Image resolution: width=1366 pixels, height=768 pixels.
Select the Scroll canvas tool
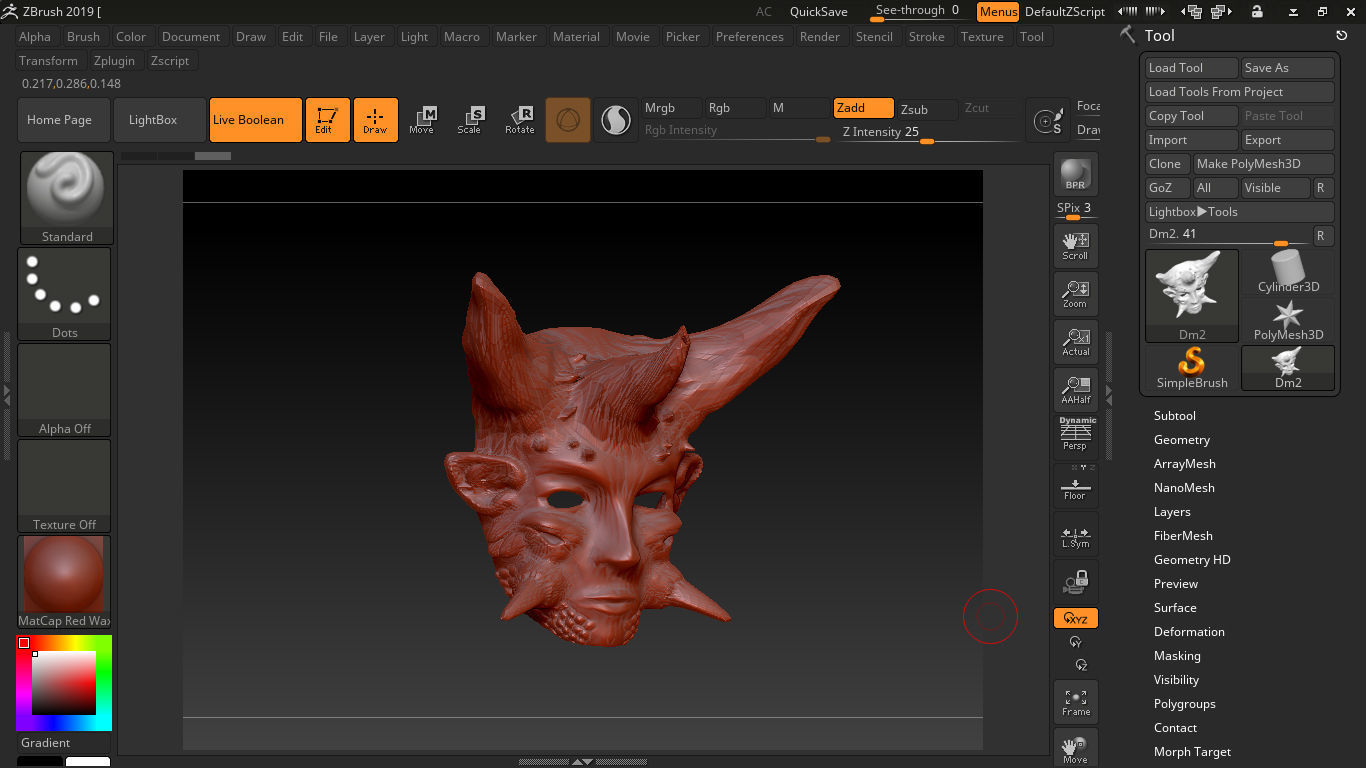coord(1075,245)
